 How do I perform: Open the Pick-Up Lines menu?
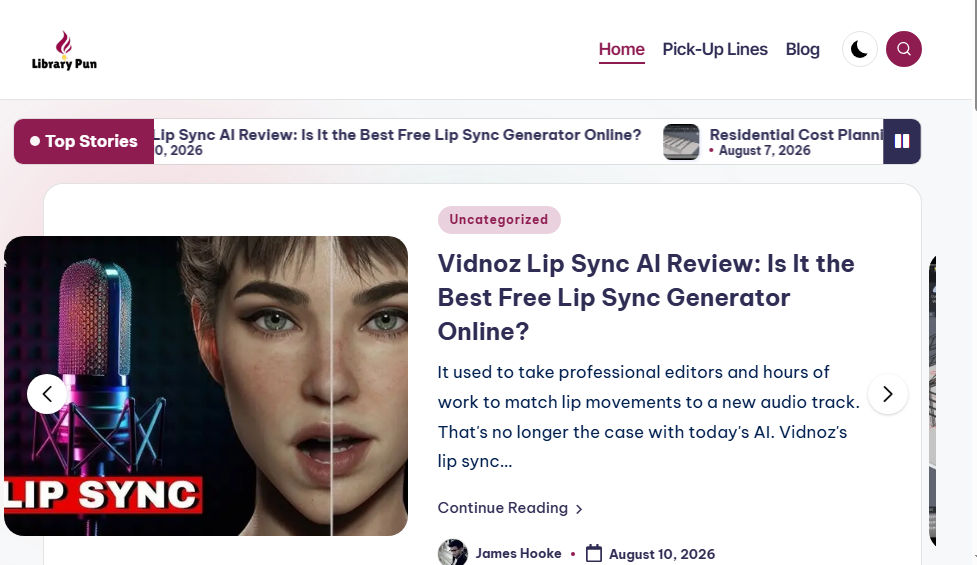click(715, 49)
